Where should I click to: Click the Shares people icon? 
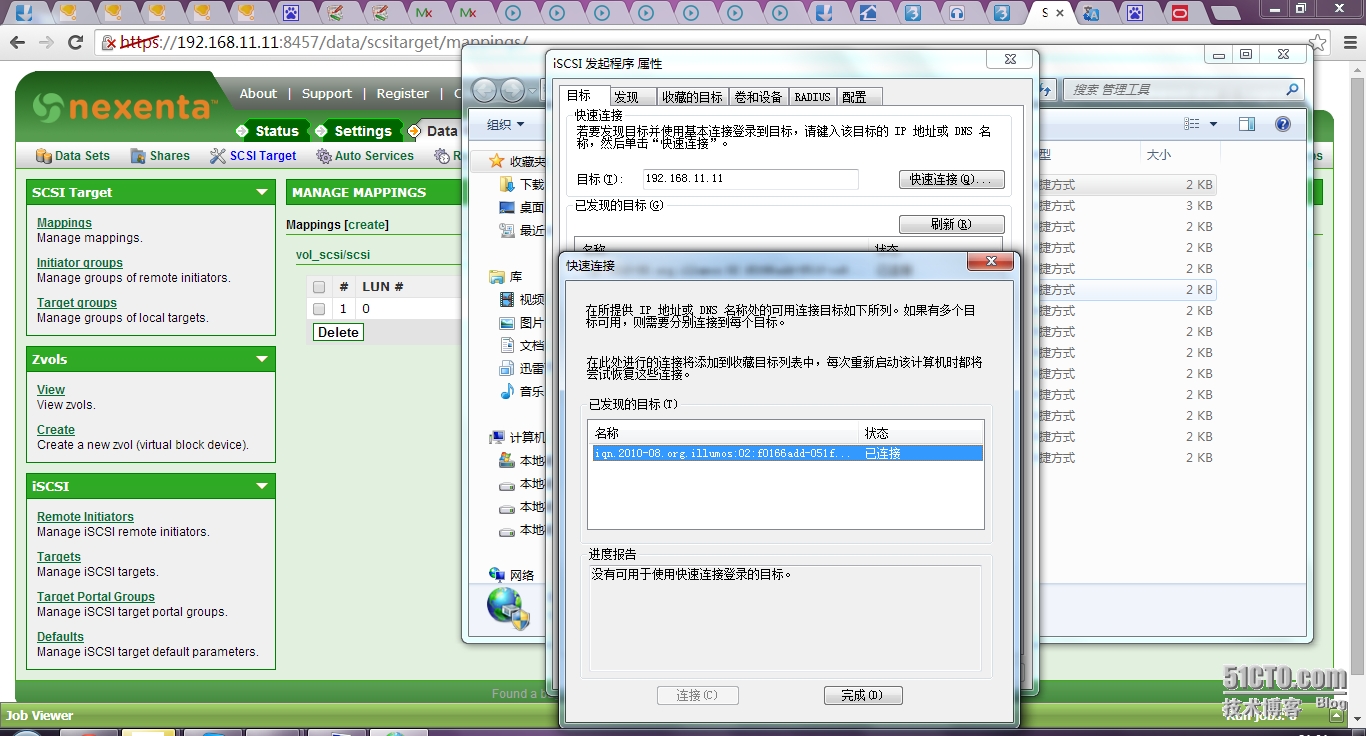[x=138, y=156]
